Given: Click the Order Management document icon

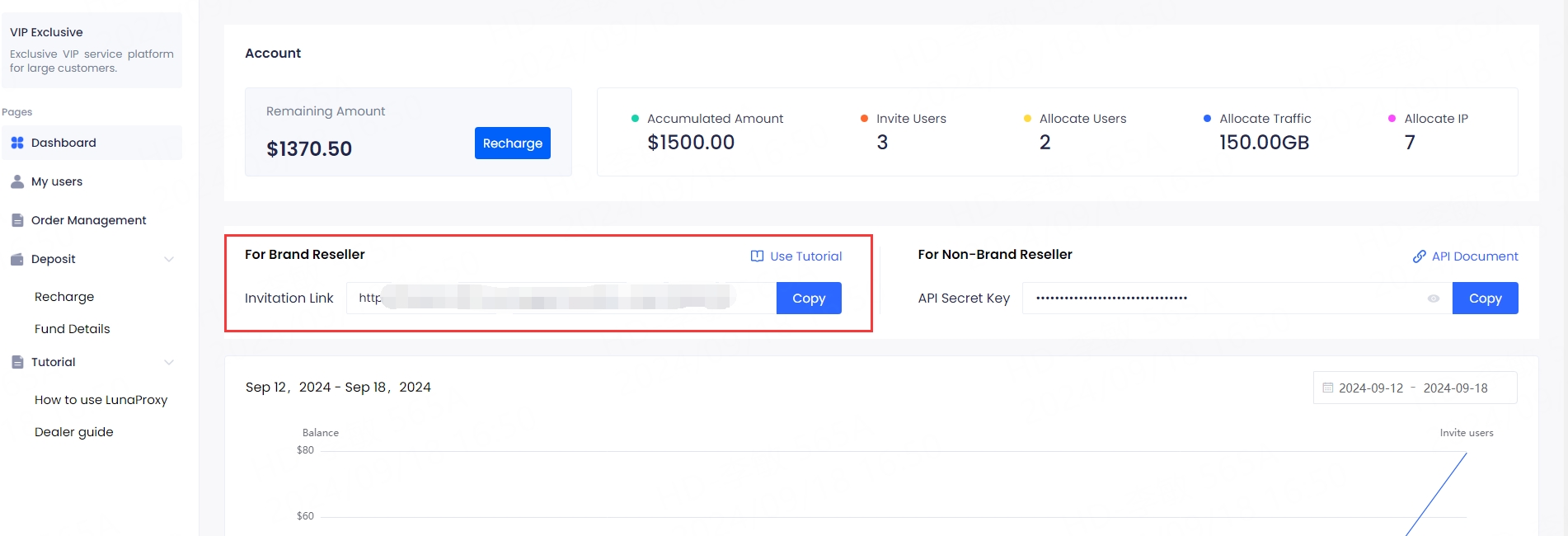Looking at the screenshot, I should point(17,220).
